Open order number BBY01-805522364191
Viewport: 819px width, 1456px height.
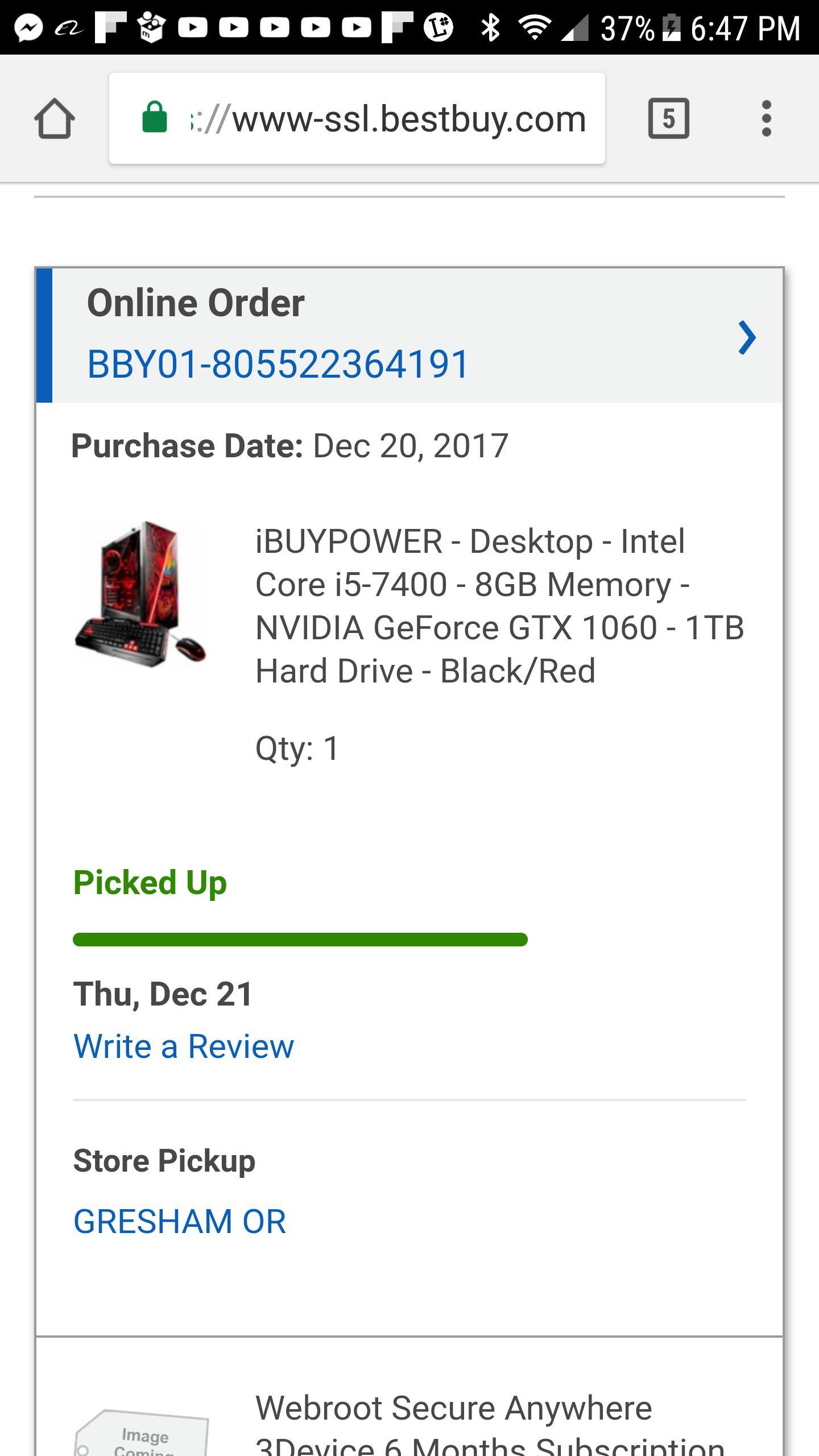pyautogui.click(x=278, y=364)
